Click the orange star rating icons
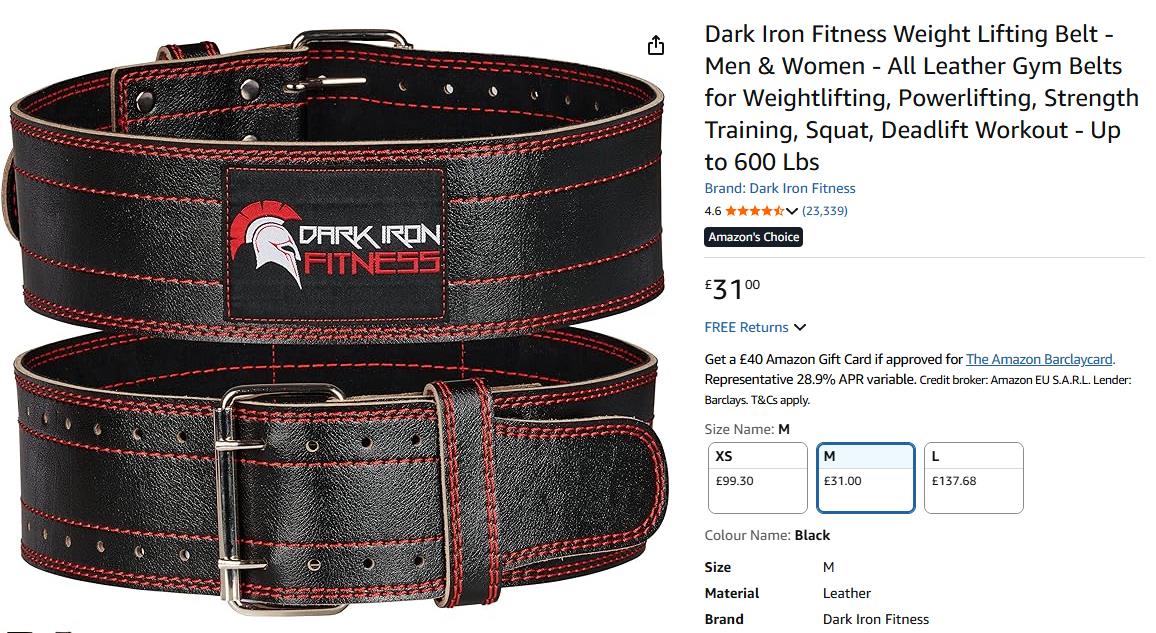 tap(754, 211)
